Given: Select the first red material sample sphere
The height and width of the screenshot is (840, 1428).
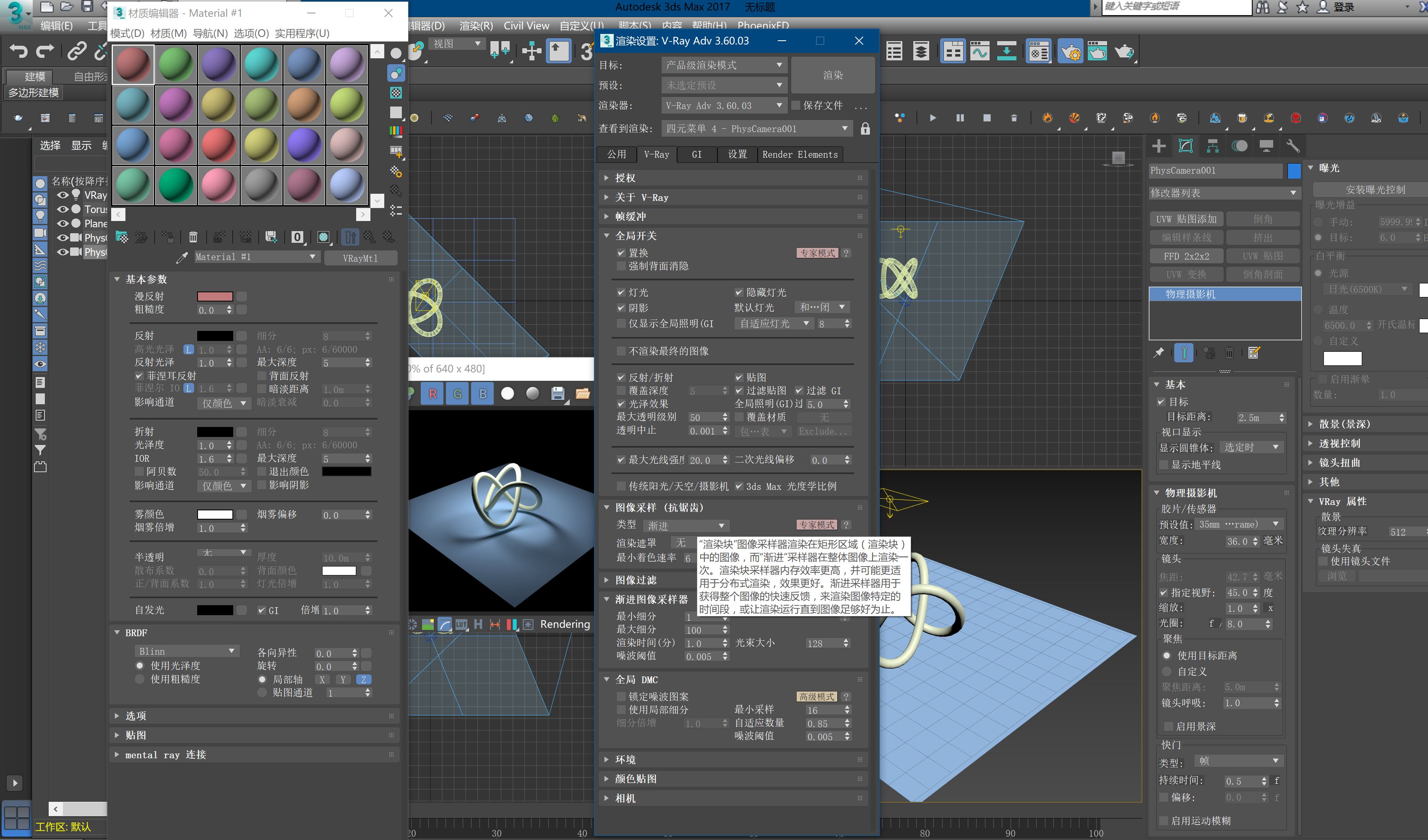Looking at the screenshot, I should tap(133, 65).
